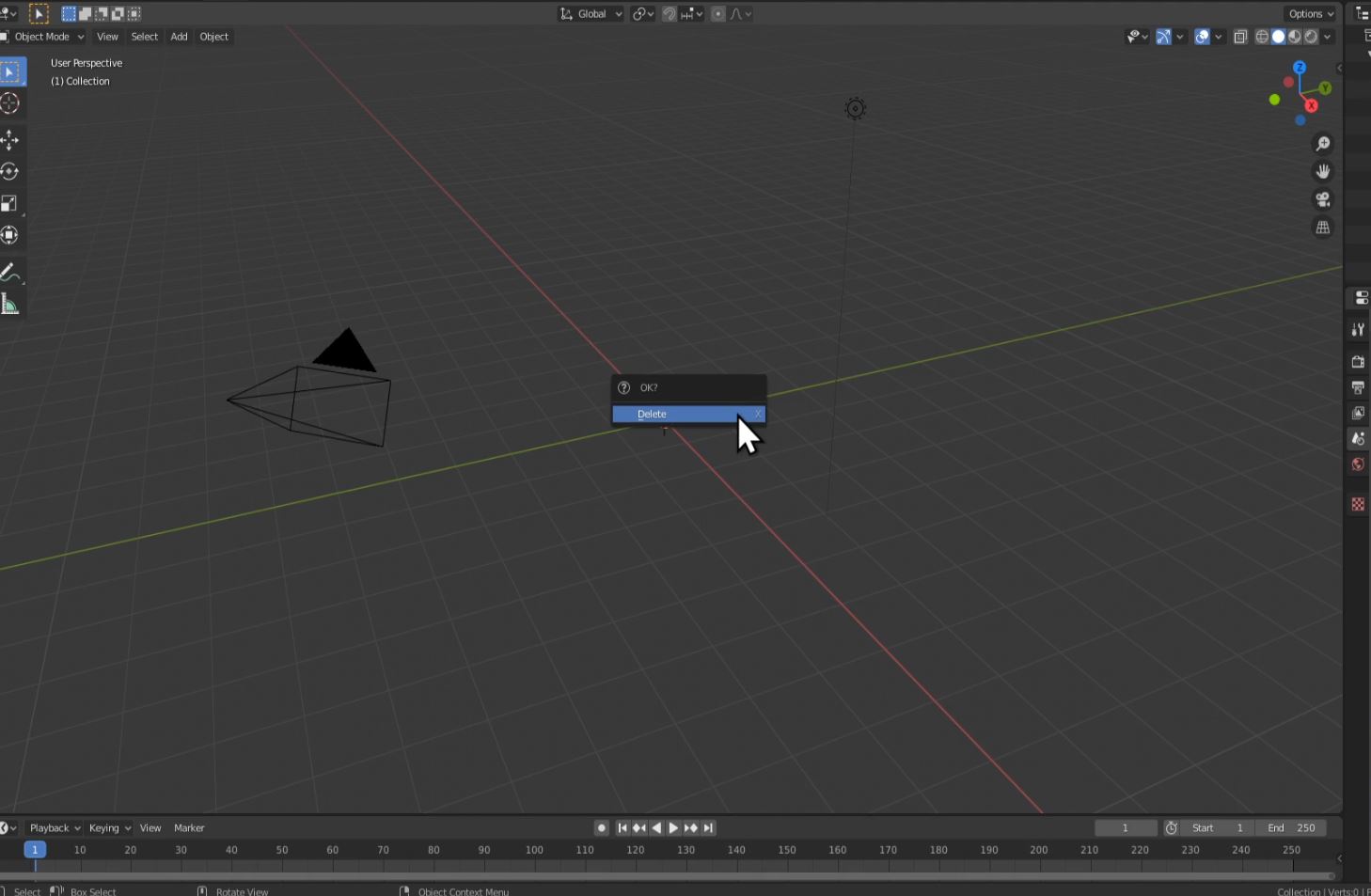Open the Global transform orientation dropdown

coord(591,14)
